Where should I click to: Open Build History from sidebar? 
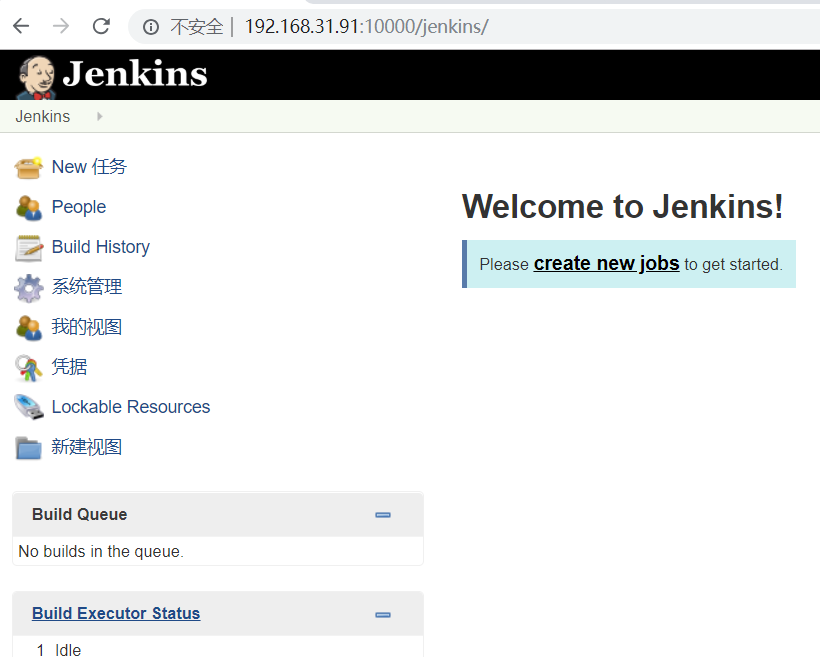click(101, 247)
